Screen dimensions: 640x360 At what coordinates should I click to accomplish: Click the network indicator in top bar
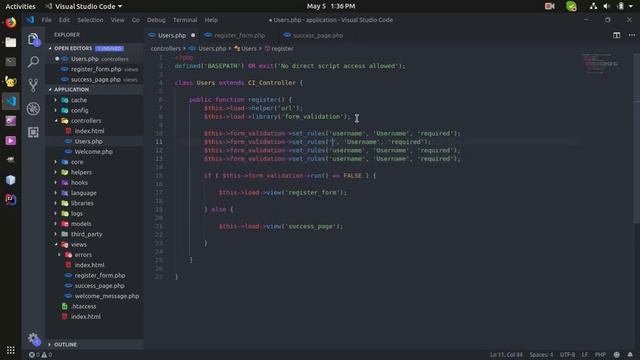(593, 6)
